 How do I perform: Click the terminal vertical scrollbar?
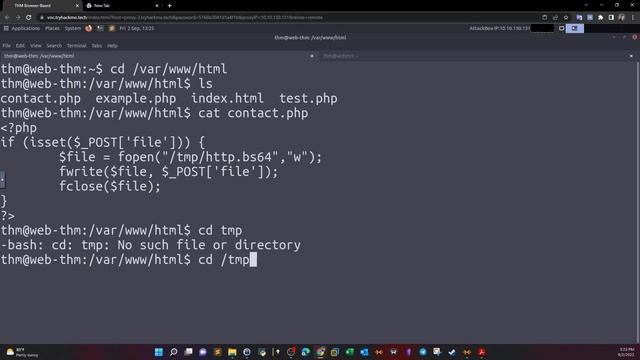click(638, 202)
